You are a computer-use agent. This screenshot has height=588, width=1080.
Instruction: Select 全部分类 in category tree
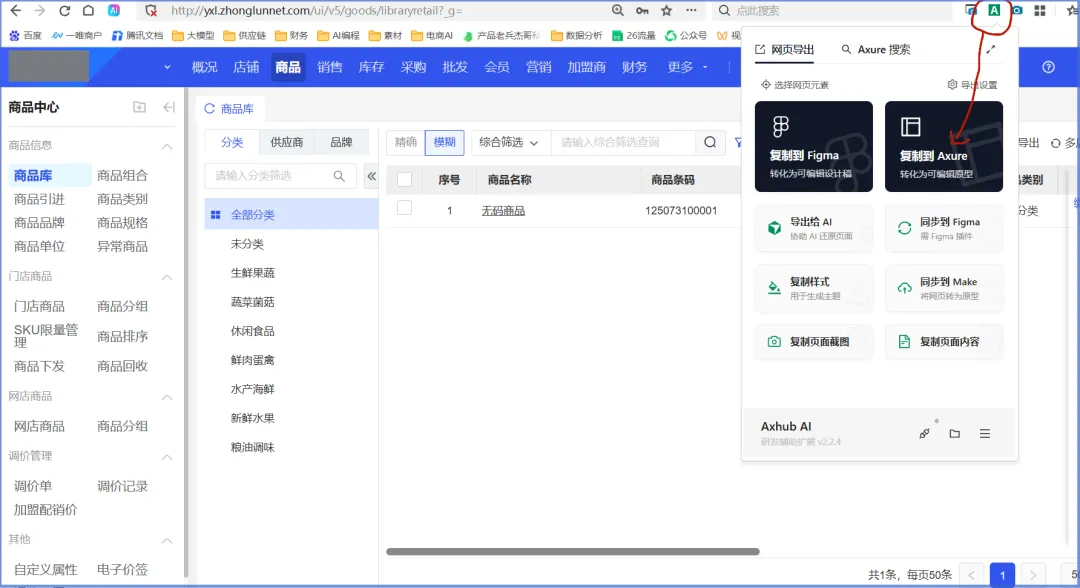point(291,215)
